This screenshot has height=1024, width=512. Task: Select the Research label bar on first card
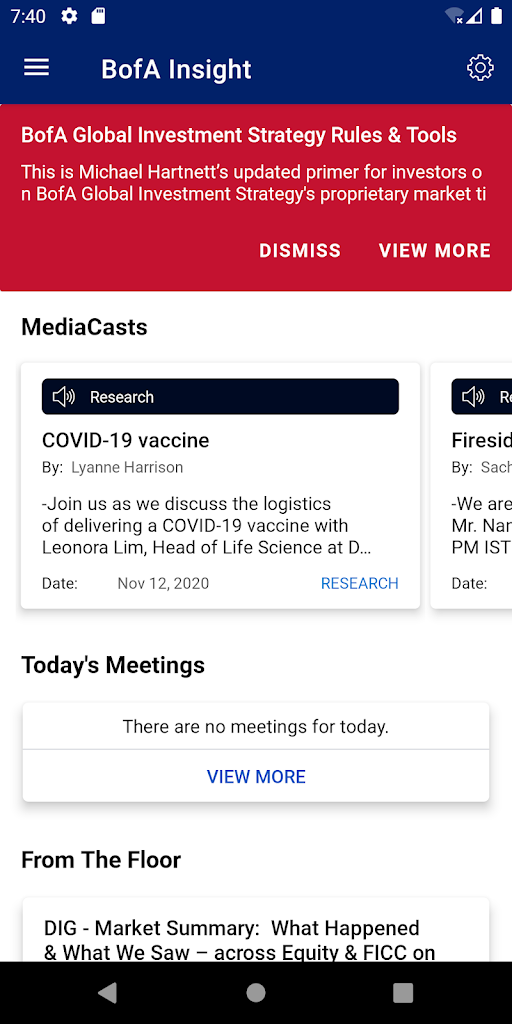pyautogui.click(x=220, y=396)
